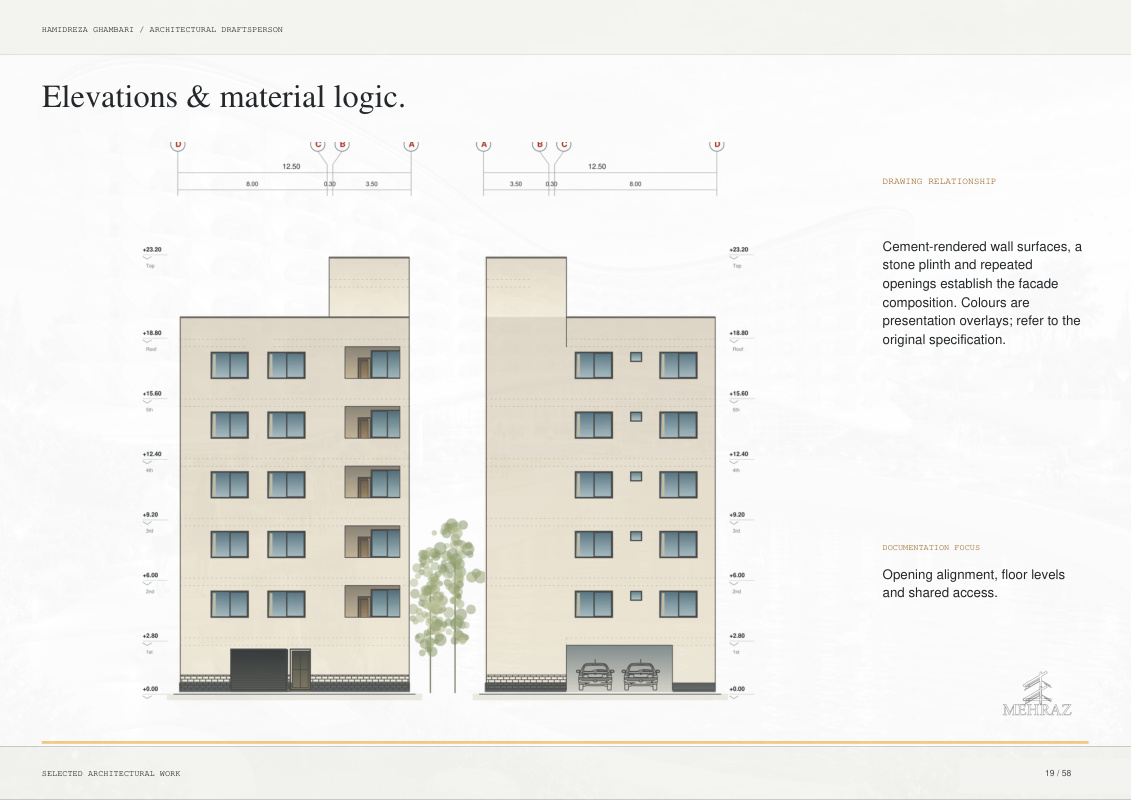
Task: Select the heading "Elevations & material logic."
Action: coord(224,97)
